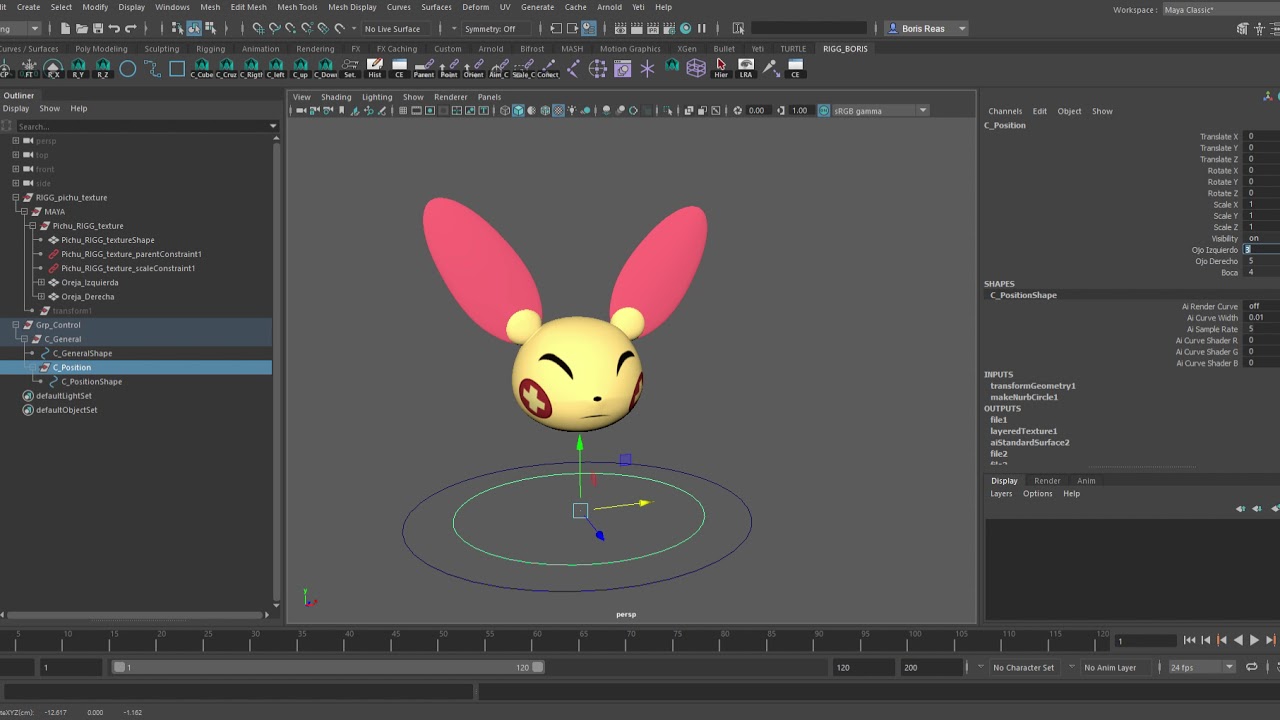Toggle use all lights in viewport toolbar
The height and width of the screenshot is (720, 1280).
click(572, 110)
